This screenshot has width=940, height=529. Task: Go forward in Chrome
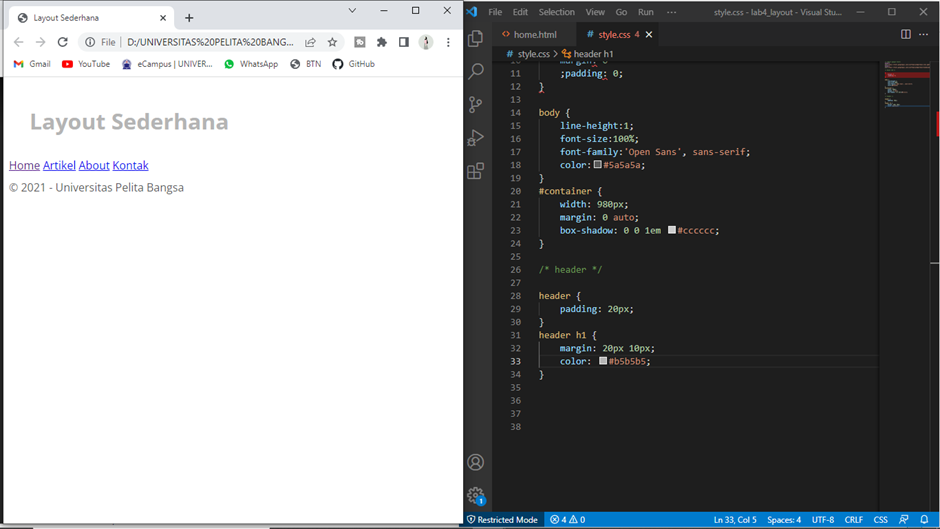click(x=40, y=42)
